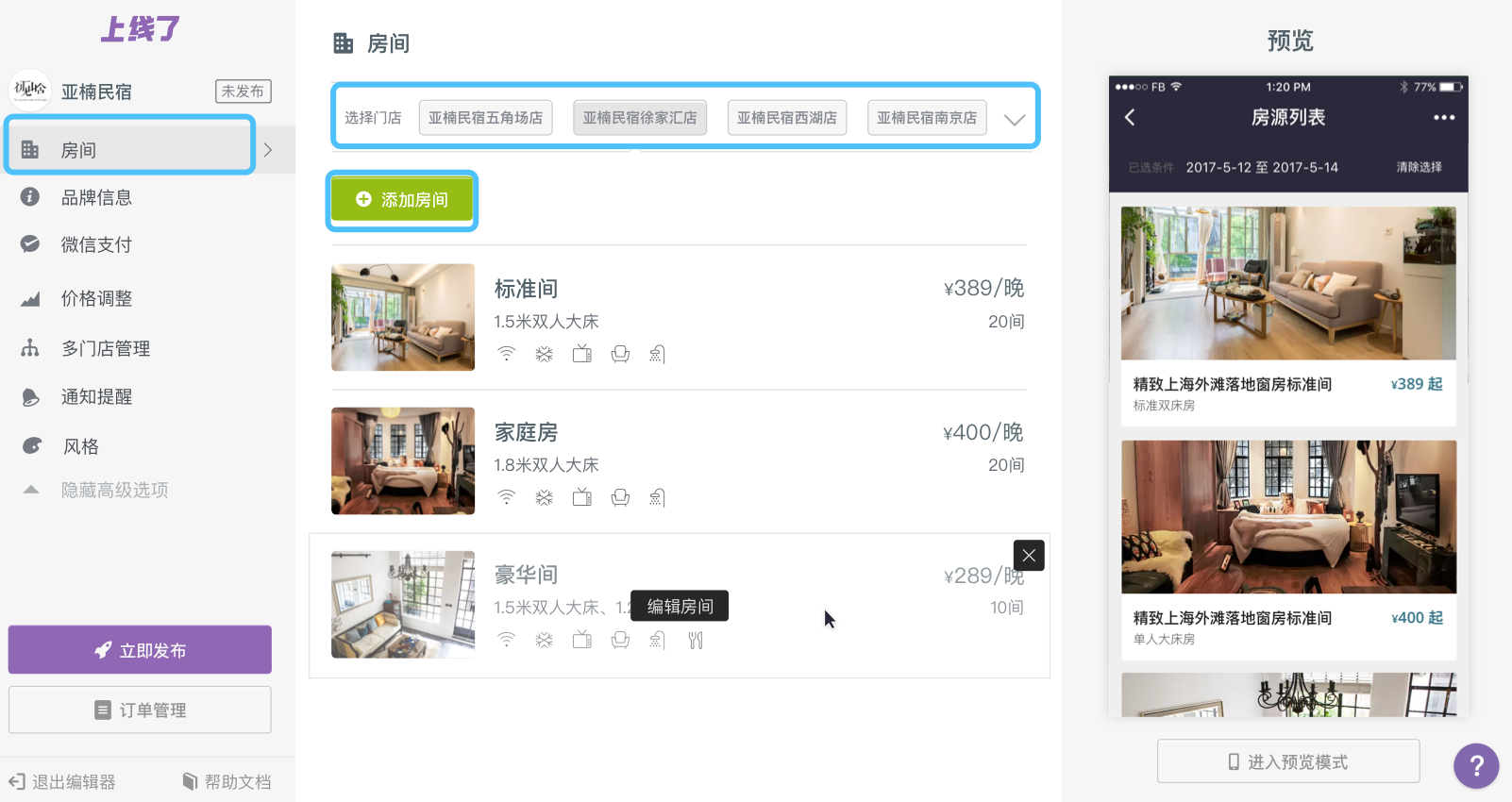Select store 亚楠民宿徐家汇店
1512x802 pixels.
[640, 118]
